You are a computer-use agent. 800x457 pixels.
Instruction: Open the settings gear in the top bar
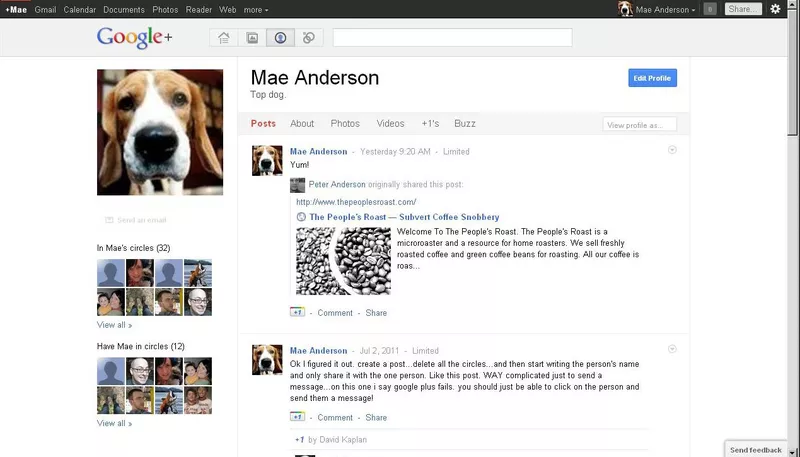(775, 9)
